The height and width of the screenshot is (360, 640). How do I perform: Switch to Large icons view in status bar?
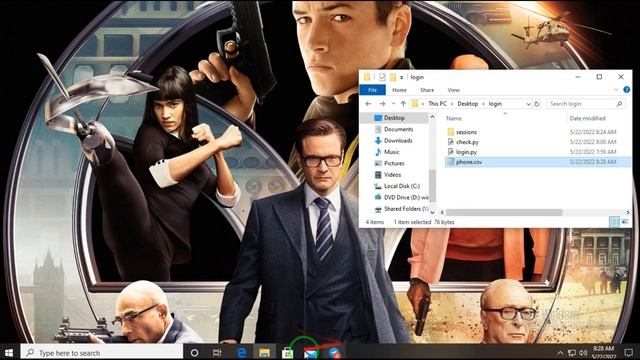(x=624, y=222)
